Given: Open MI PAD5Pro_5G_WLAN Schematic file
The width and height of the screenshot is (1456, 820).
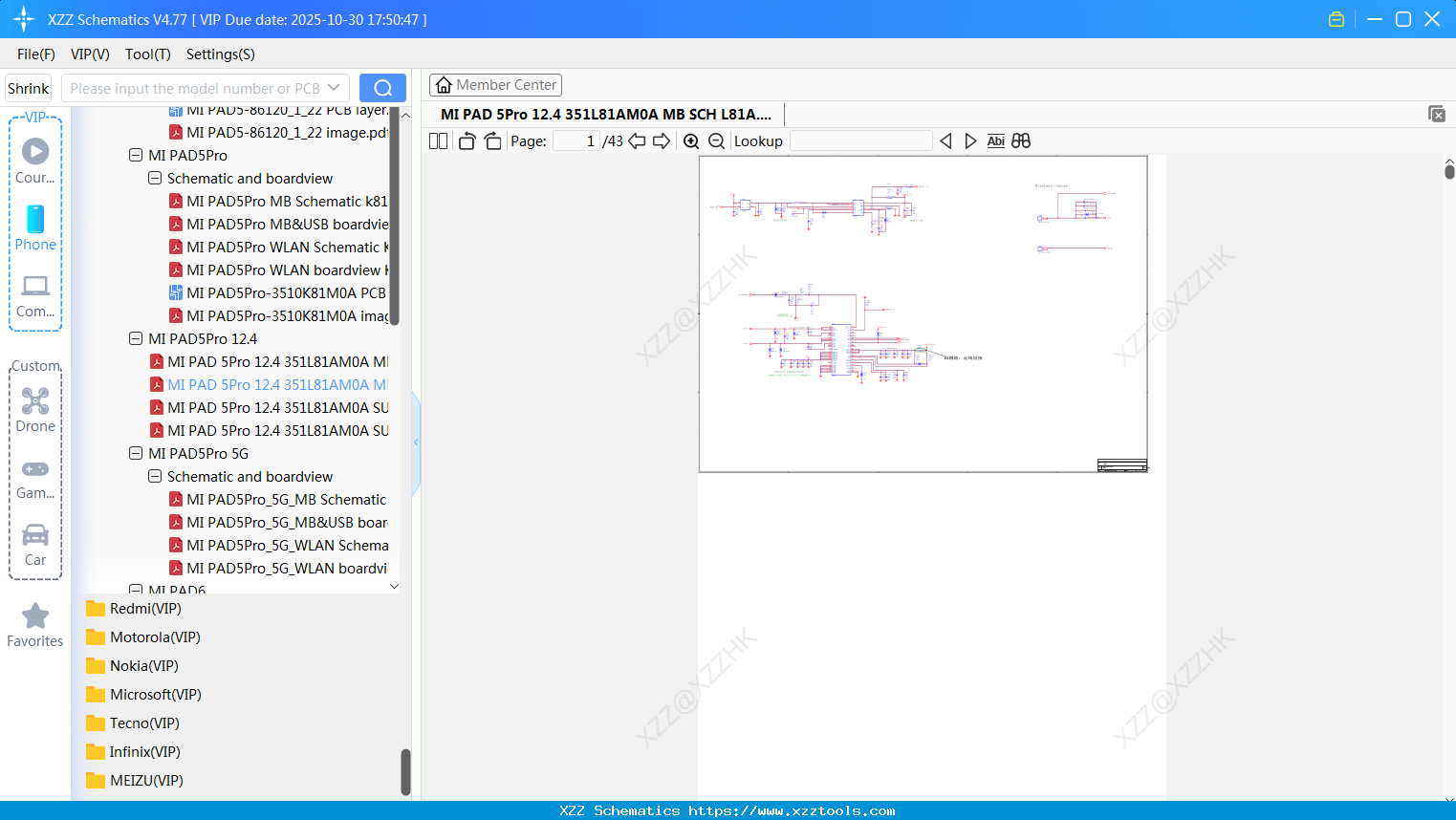Looking at the screenshot, I should pyautogui.click(x=278, y=545).
